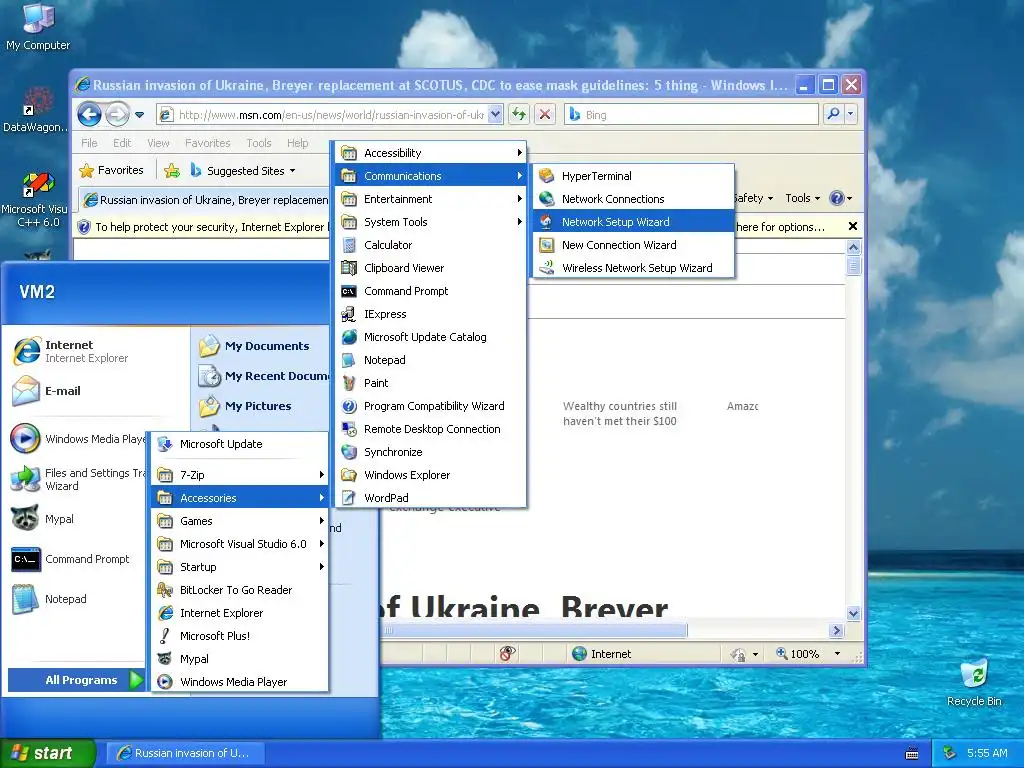Click the Start button
Image resolution: width=1024 pixels, height=768 pixels.
(x=47, y=753)
